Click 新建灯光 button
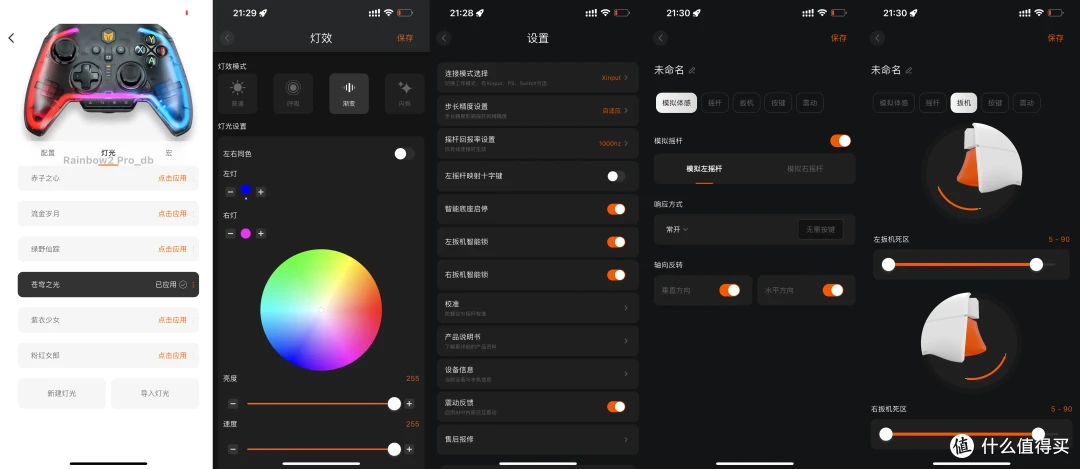 pyautogui.click(x=62, y=393)
